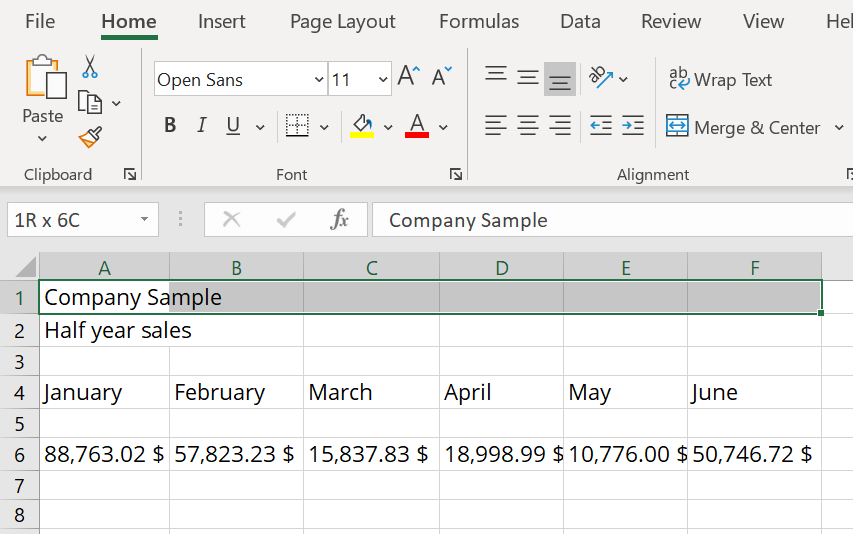Toggle Italic formatting

[x=201, y=126]
